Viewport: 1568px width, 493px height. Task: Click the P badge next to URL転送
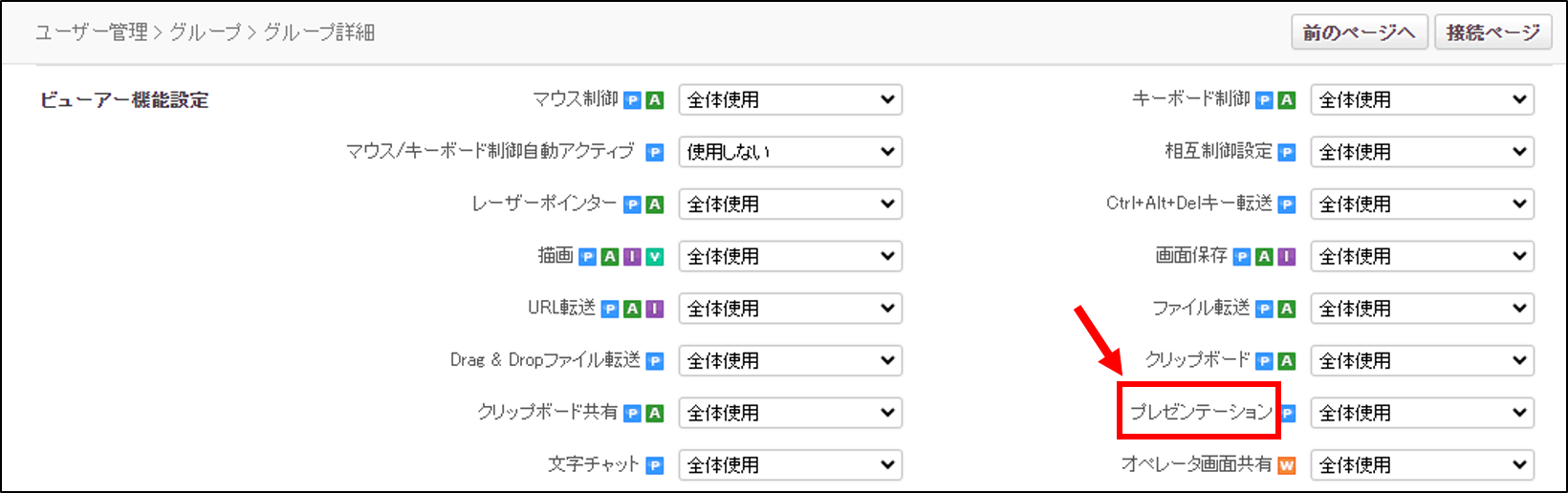coord(610,310)
